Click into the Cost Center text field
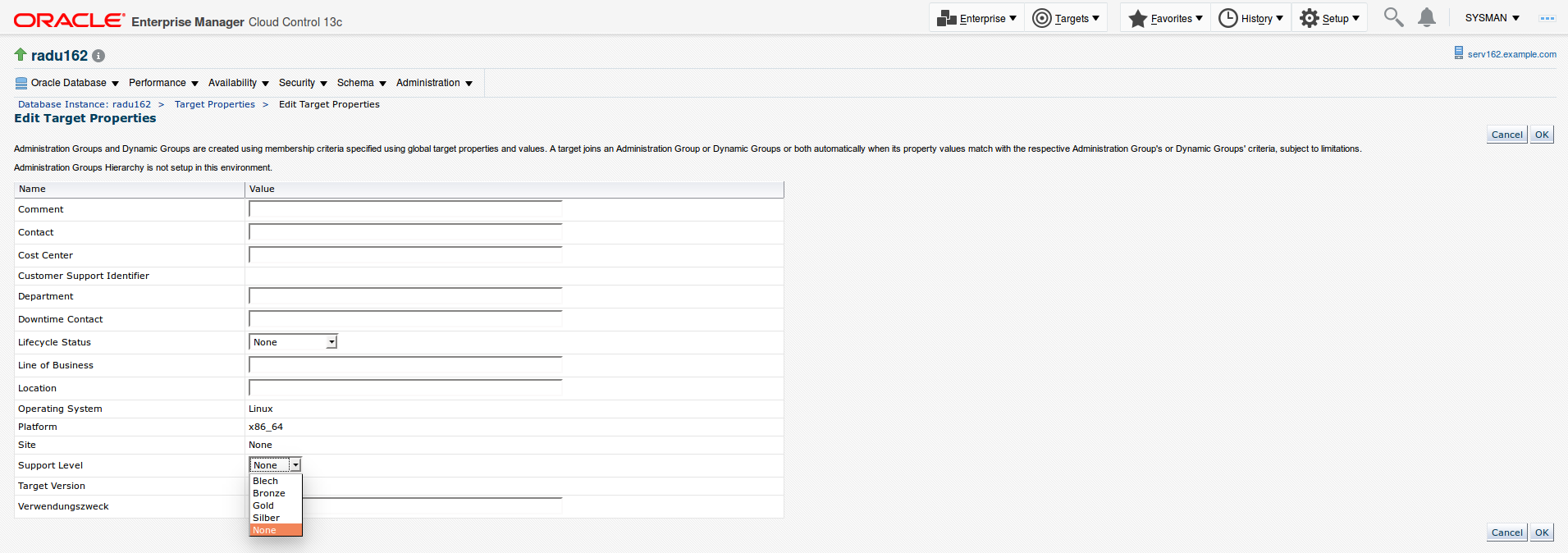The image size is (1568, 553). click(405, 255)
